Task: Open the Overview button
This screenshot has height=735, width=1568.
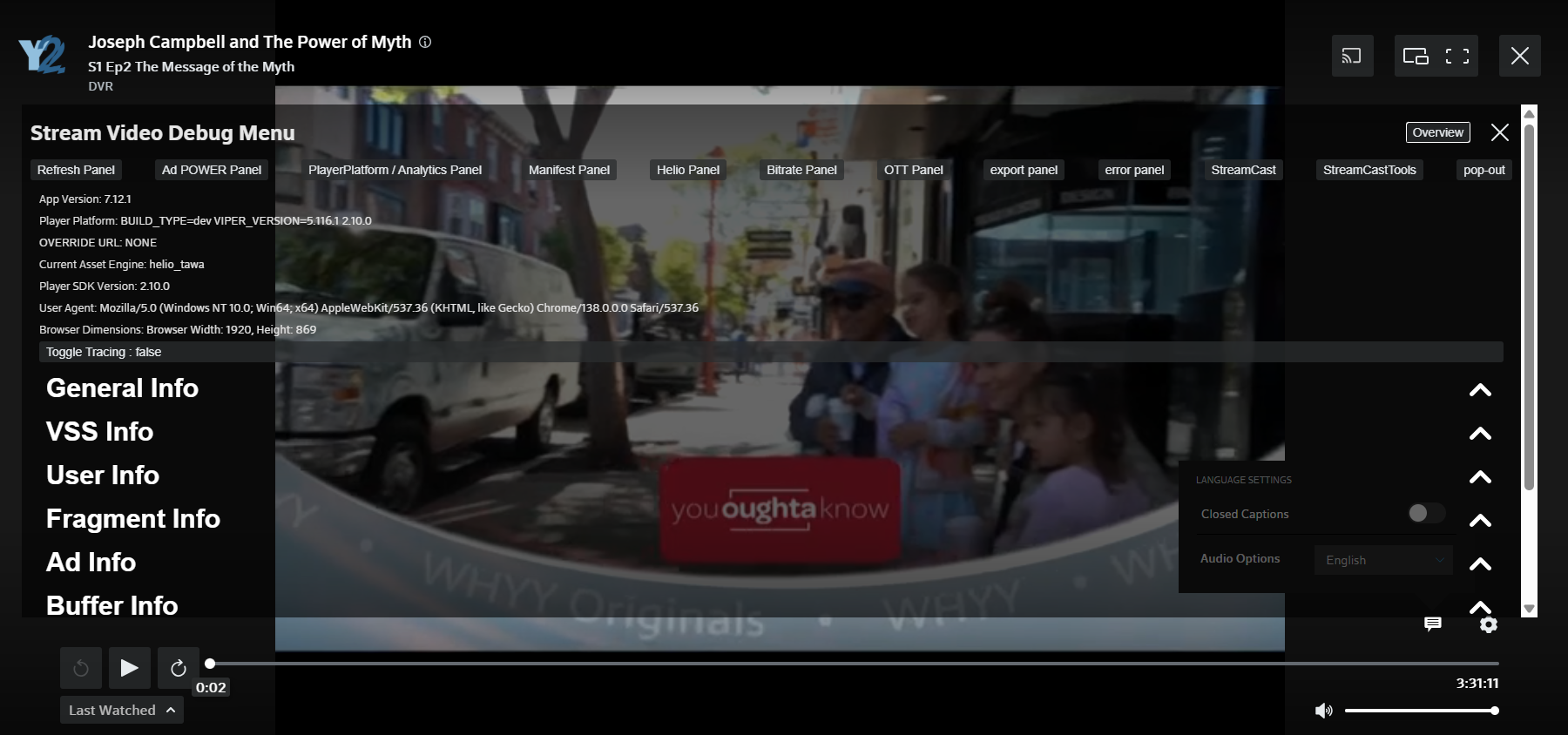Action: click(x=1438, y=132)
